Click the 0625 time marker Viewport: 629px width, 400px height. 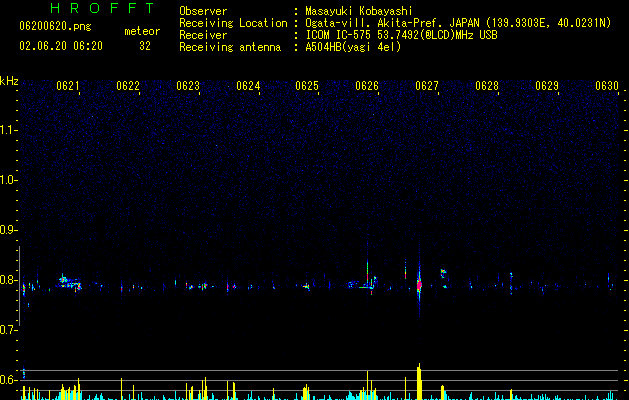[307, 86]
